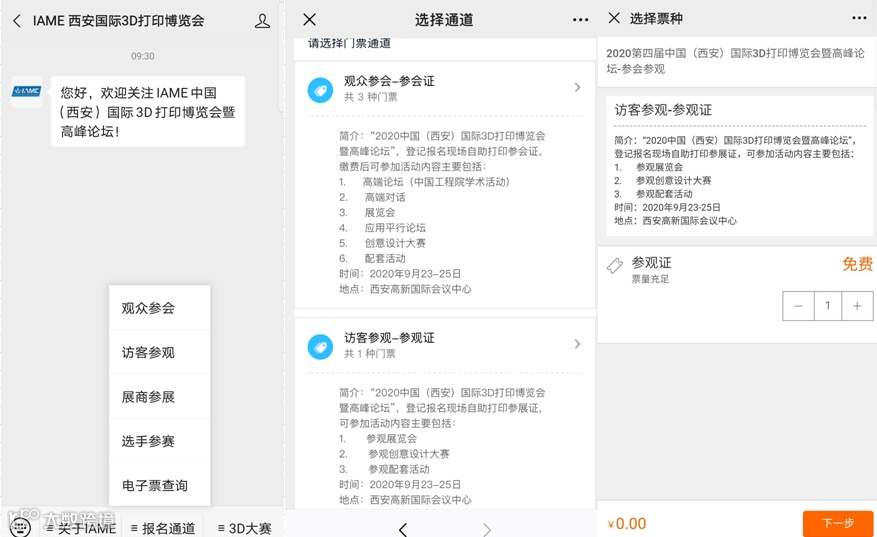Tap the welcome message bubble
This screenshot has height=537, width=877.
148,112
